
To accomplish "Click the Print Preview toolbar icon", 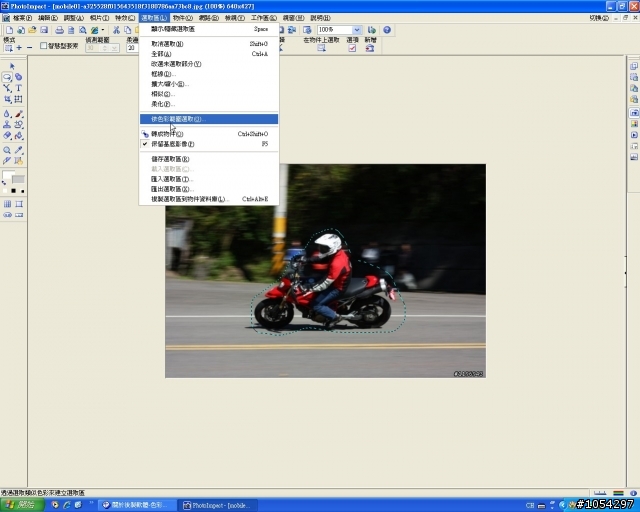I will [82, 30].
